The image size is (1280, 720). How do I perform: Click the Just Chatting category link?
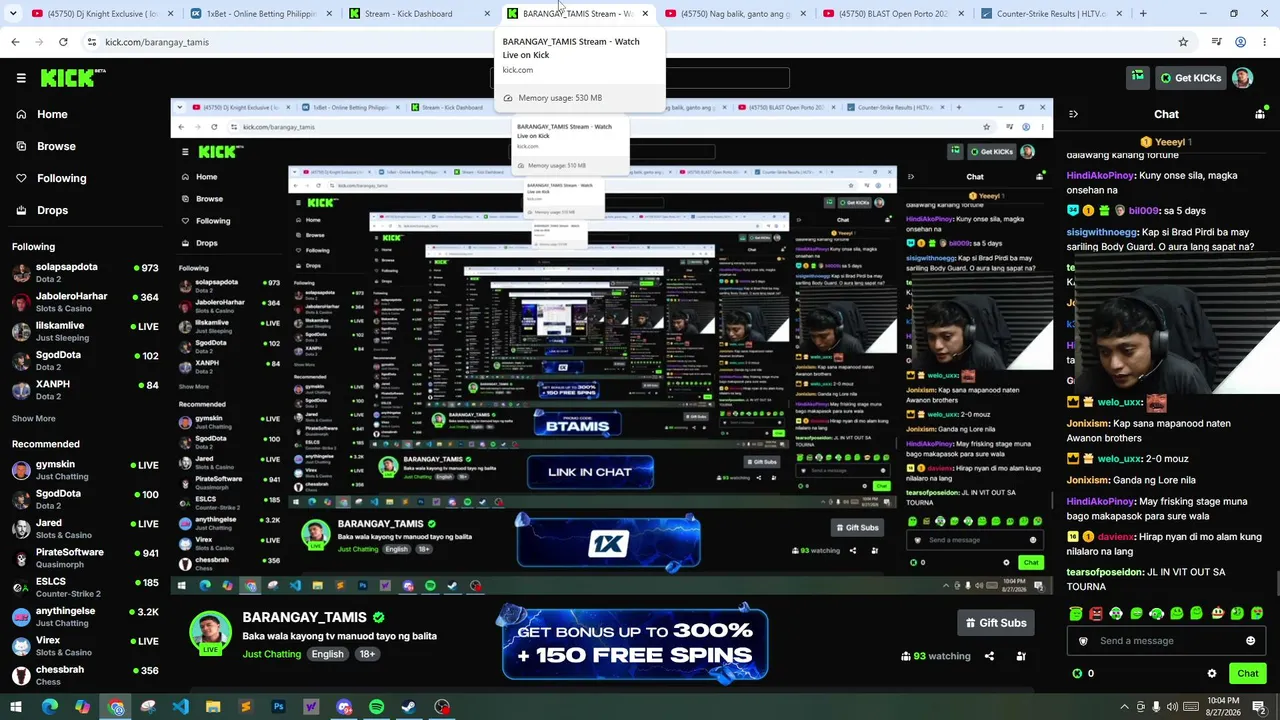click(271, 654)
